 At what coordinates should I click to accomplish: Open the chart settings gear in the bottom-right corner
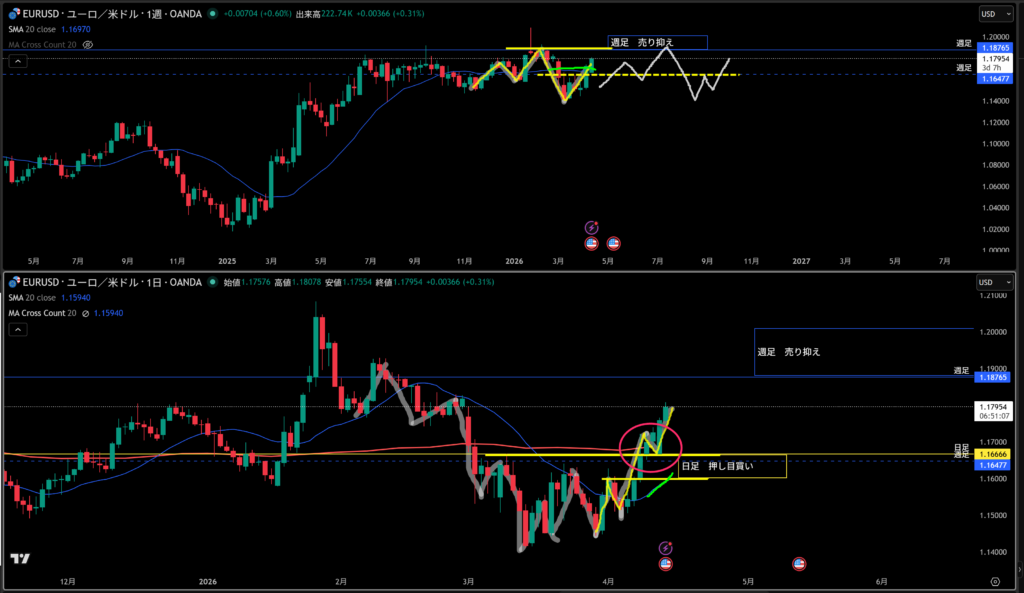[x=994, y=580]
